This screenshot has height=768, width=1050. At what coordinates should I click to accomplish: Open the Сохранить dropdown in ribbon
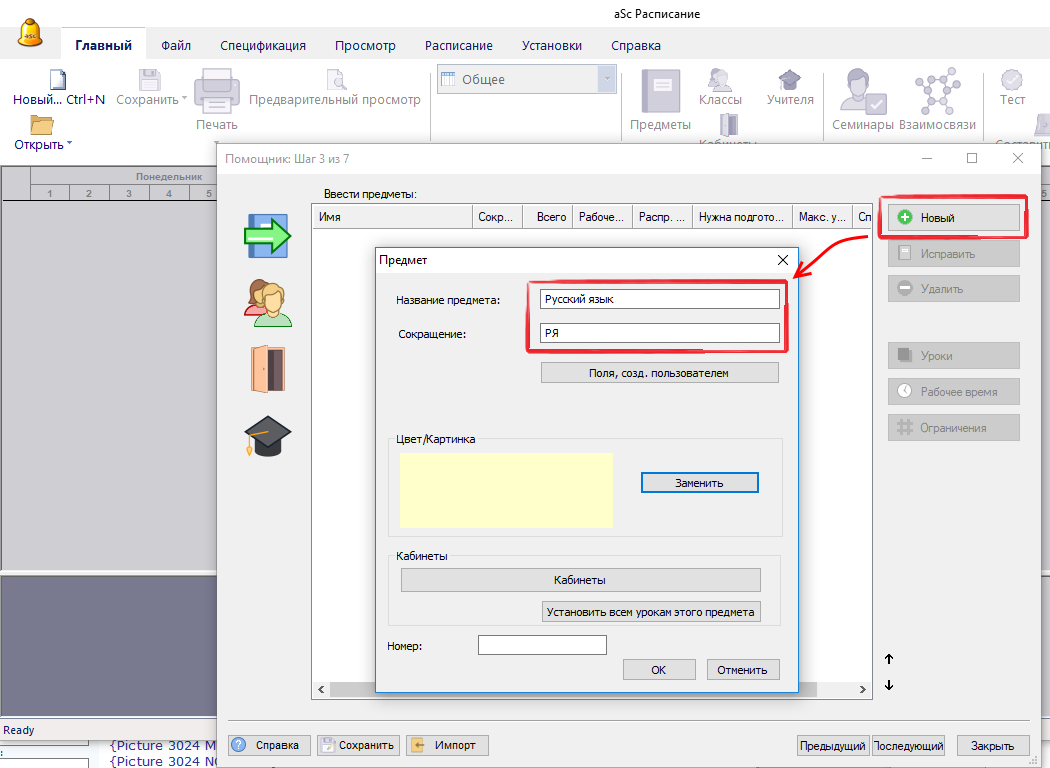click(x=184, y=99)
